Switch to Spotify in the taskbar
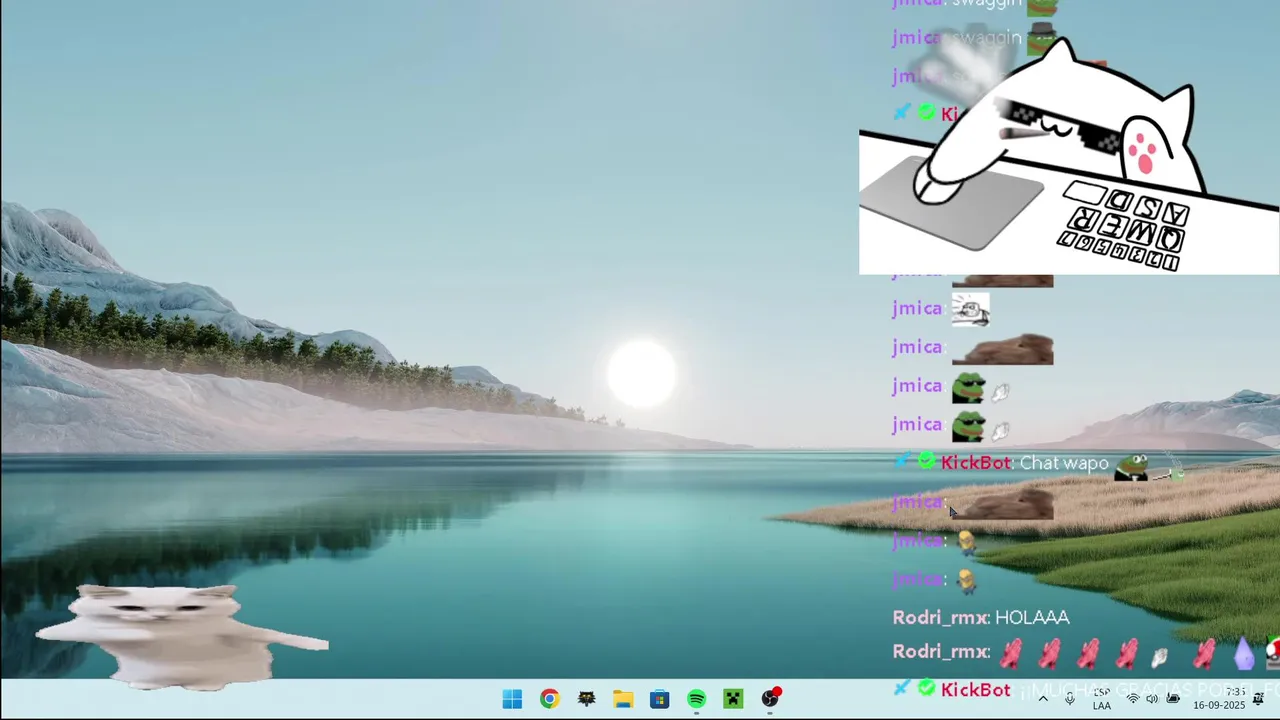The width and height of the screenshot is (1280, 720). tap(697, 699)
